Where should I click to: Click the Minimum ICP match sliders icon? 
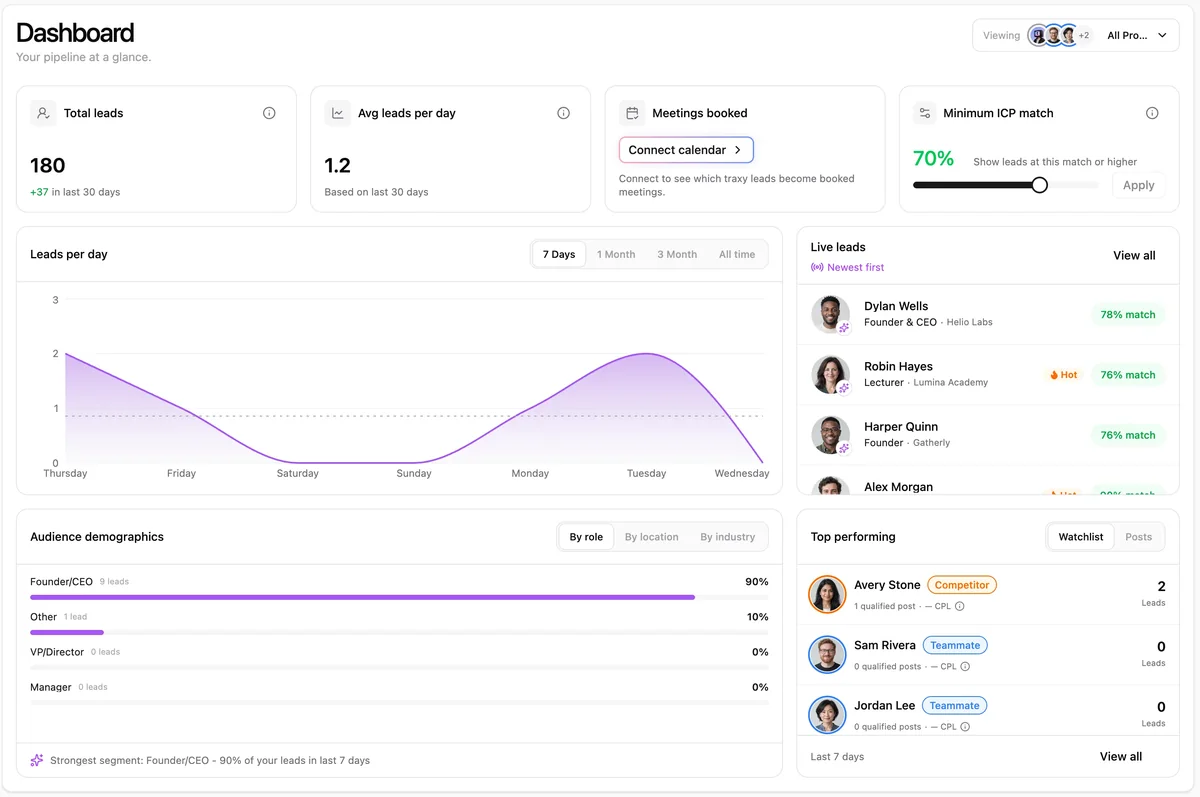[x=925, y=113]
